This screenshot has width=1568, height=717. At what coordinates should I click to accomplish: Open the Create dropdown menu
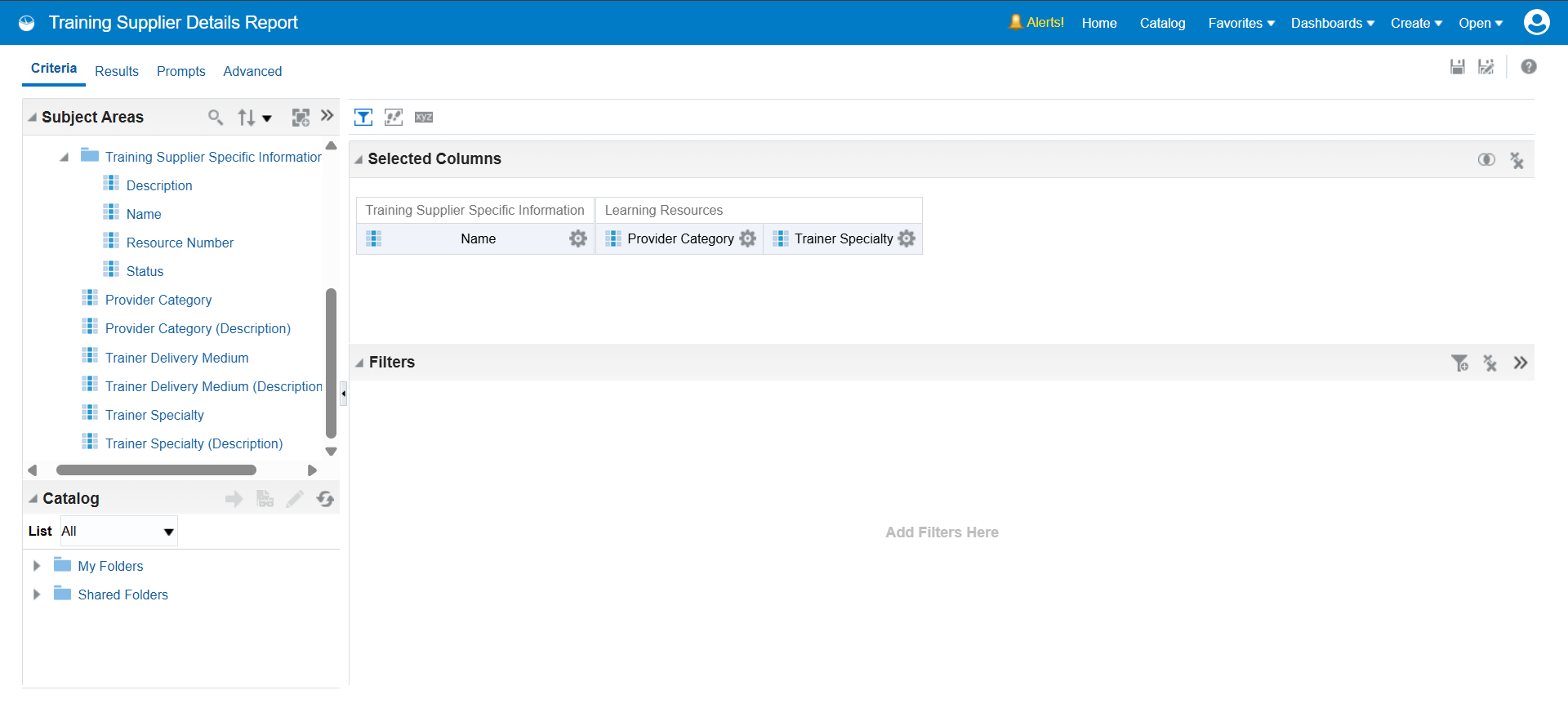point(1416,23)
